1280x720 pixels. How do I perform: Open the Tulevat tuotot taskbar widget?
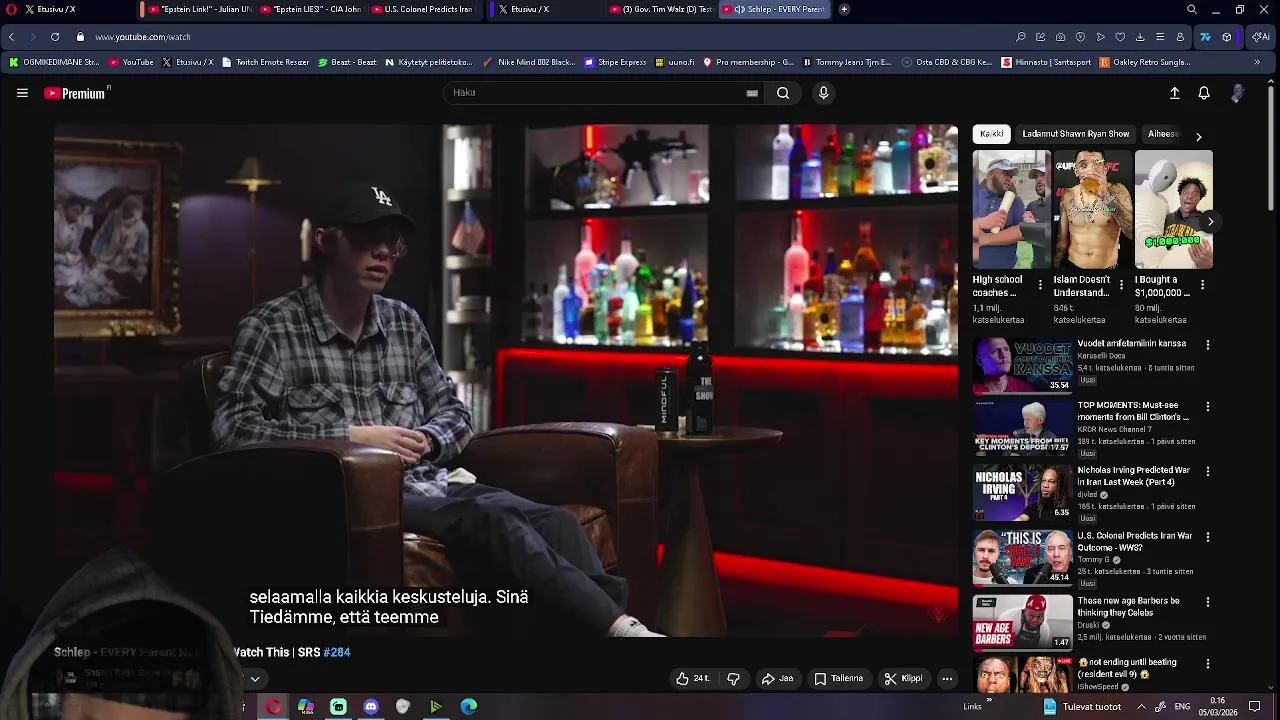[1082, 706]
